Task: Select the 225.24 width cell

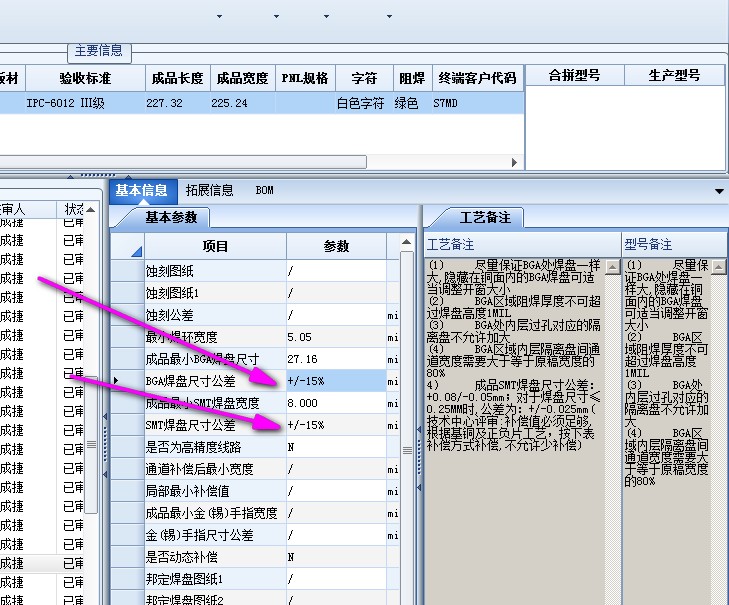Action: click(243, 103)
